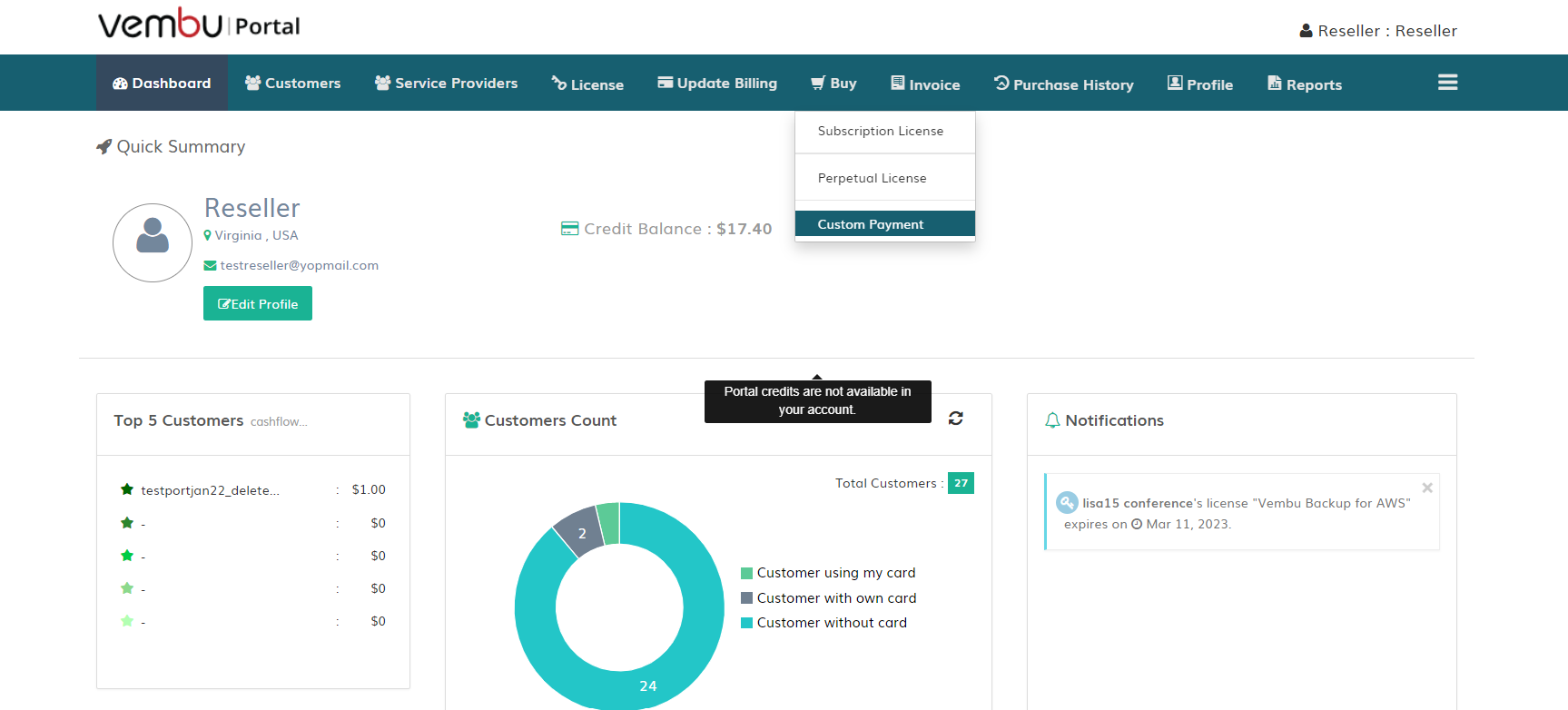Image resolution: width=1568 pixels, height=710 pixels.
Task: Click the Invoice icon in navbar
Action: 898,83
